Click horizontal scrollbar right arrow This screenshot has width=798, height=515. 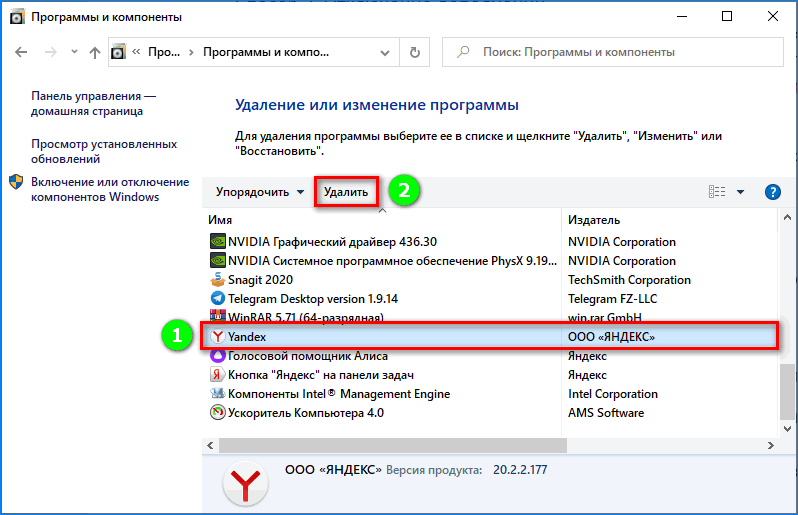[x=771, y=445]
